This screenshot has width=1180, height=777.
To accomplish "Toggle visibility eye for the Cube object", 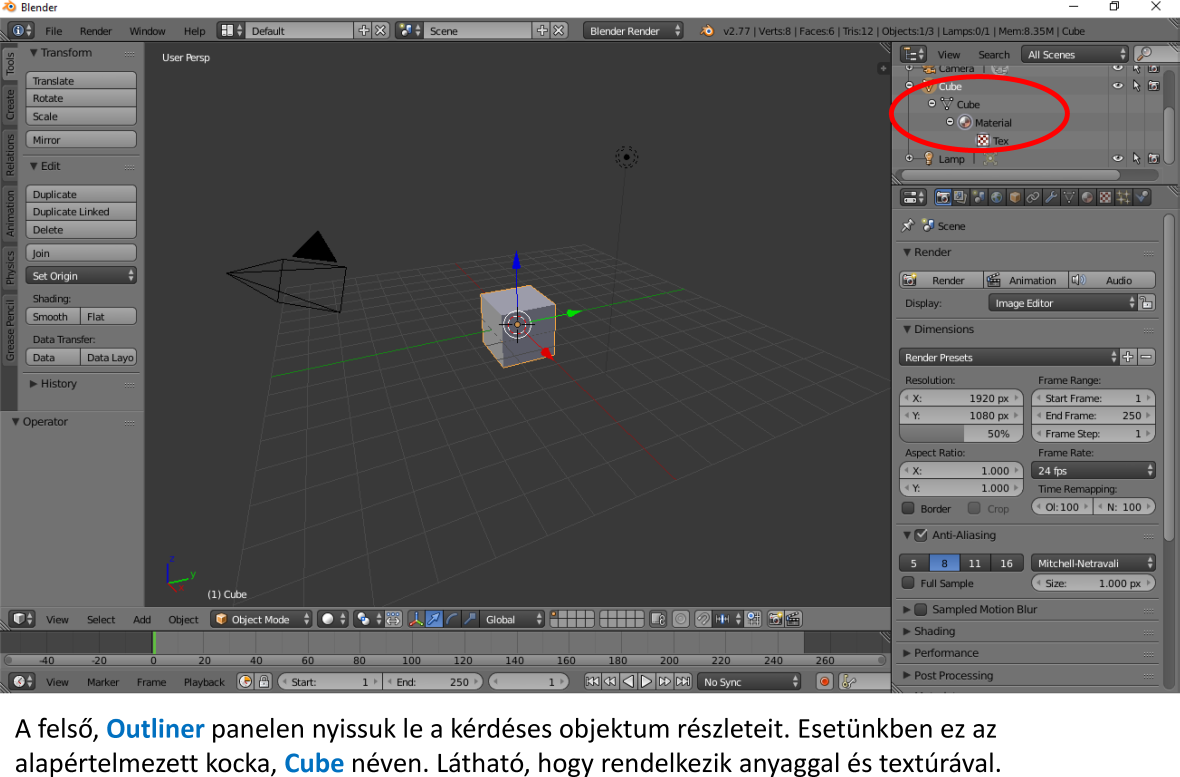I will 1118,86.
